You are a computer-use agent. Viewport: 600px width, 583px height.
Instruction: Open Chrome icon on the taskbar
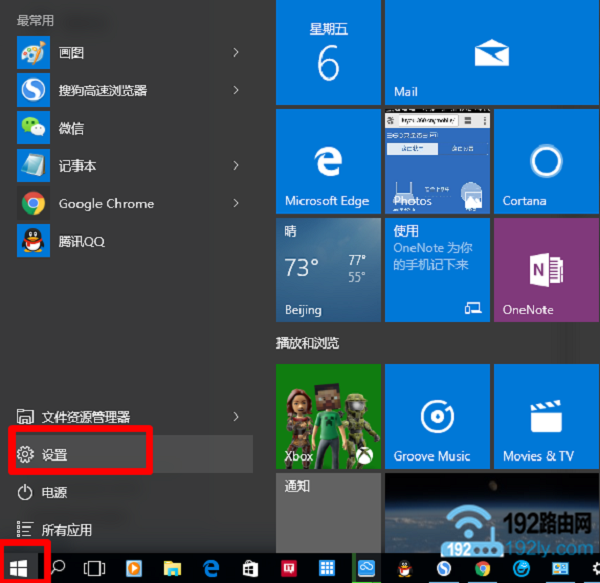coord(483,568)
